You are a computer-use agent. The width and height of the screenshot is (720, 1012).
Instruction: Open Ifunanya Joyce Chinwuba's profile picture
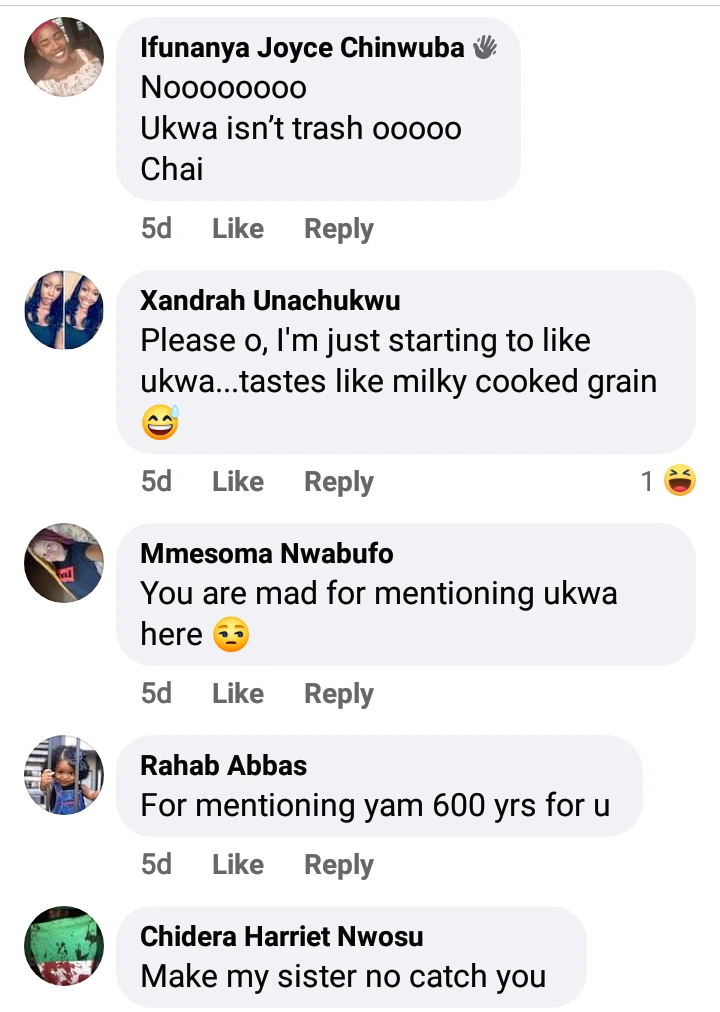(x=63, y=57)
